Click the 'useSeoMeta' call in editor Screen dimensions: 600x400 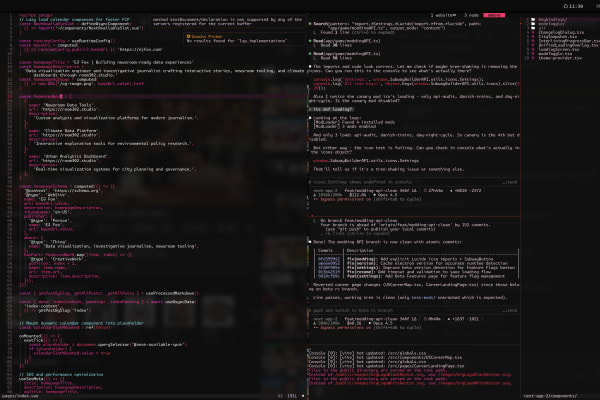(31, 379)
